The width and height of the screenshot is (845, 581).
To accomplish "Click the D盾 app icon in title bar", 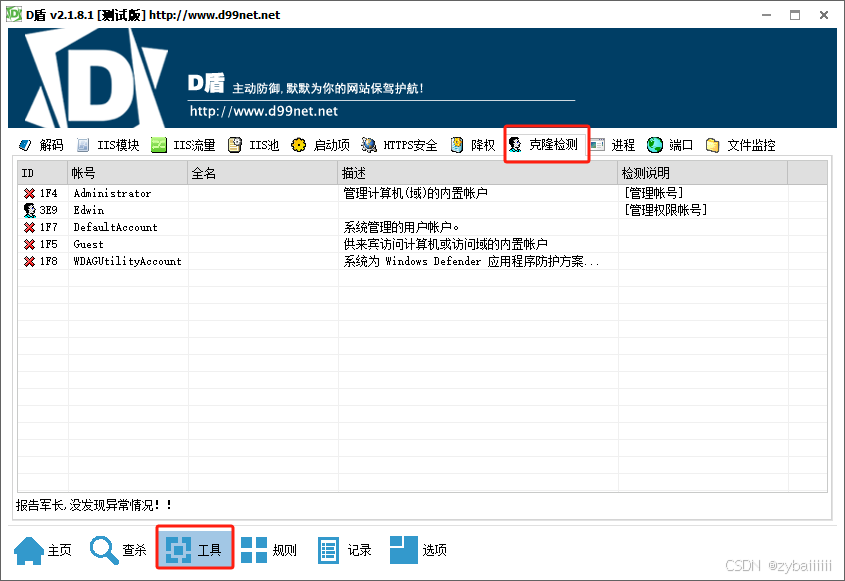I will pyautogui.click(x=14, y=15).
